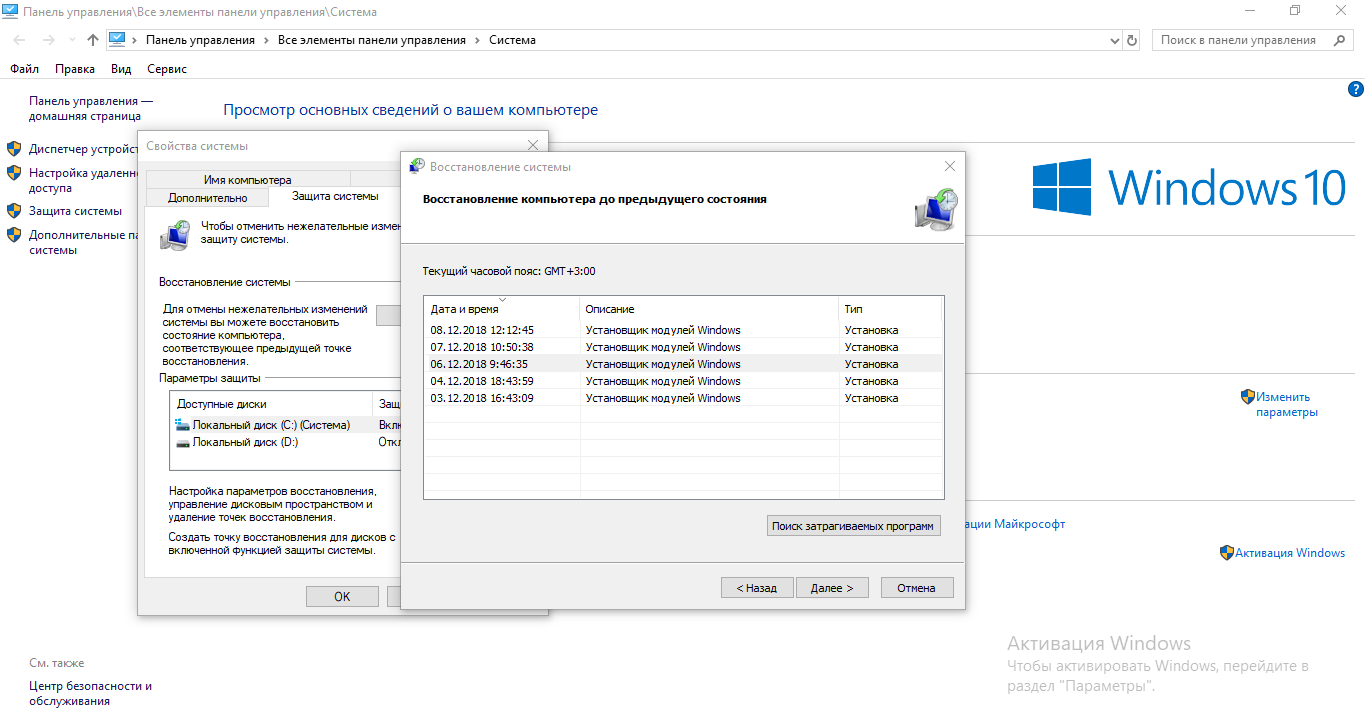Expand chevron after Панель управления breadcrumb
1365x713 pixels.
[x=266, y=41]
